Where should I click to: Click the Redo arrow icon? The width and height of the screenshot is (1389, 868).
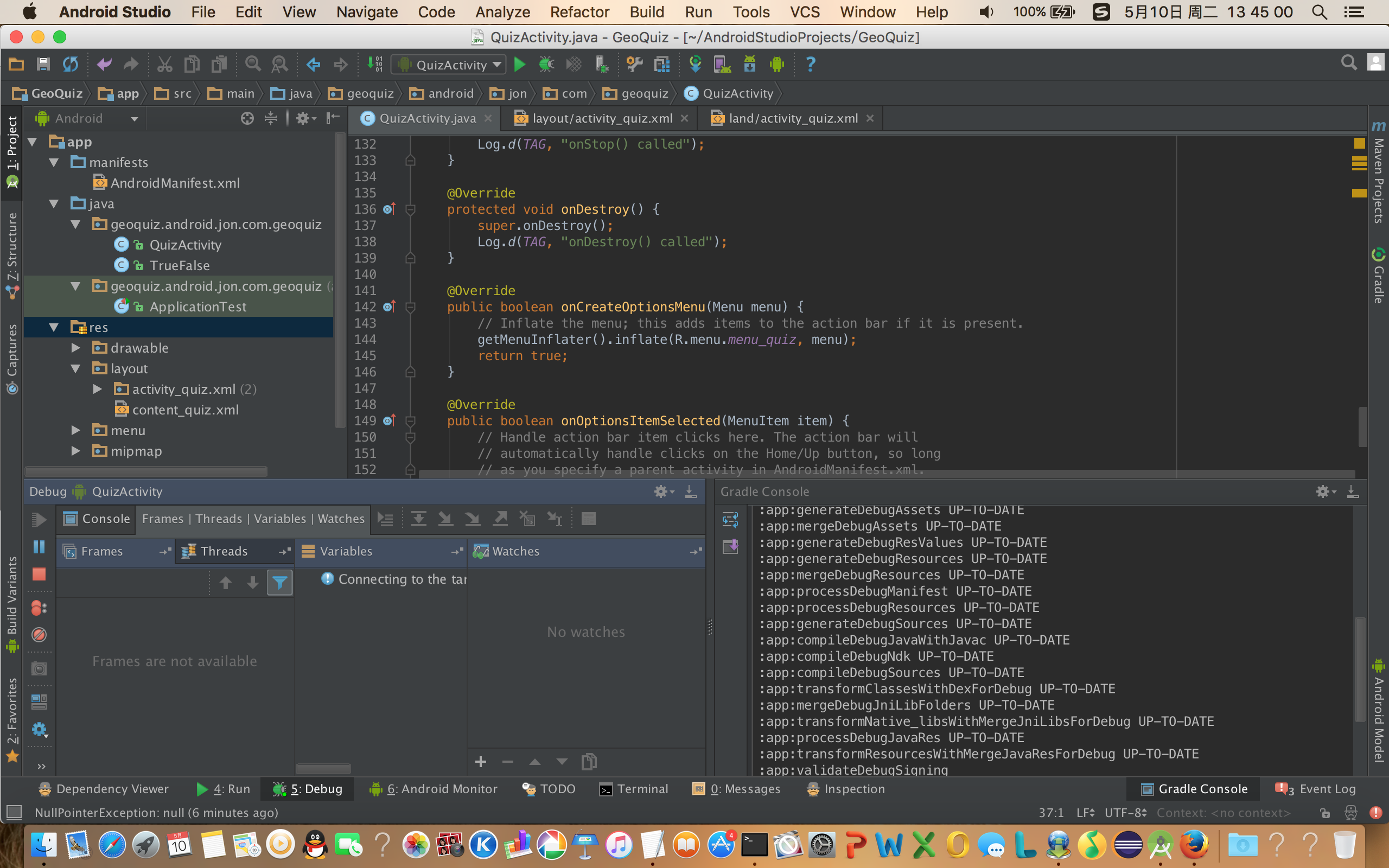pyautogui.click(x=131, y=65)
